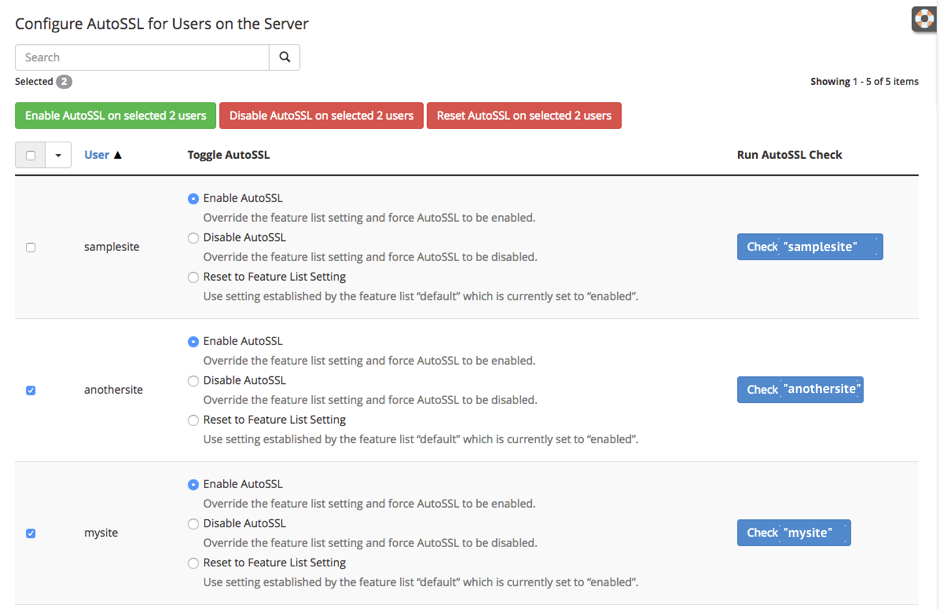Run the Check "anothersite" action
The height and width of the screenshot is (609, 940).
point(800,389)
